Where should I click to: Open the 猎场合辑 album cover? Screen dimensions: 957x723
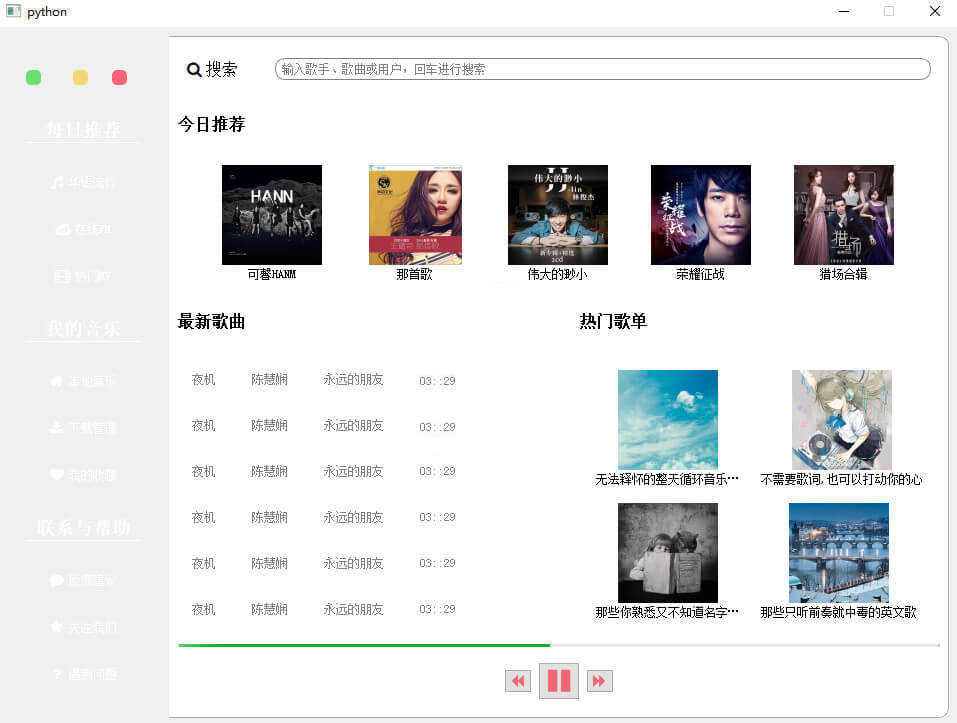coord(843,215)
